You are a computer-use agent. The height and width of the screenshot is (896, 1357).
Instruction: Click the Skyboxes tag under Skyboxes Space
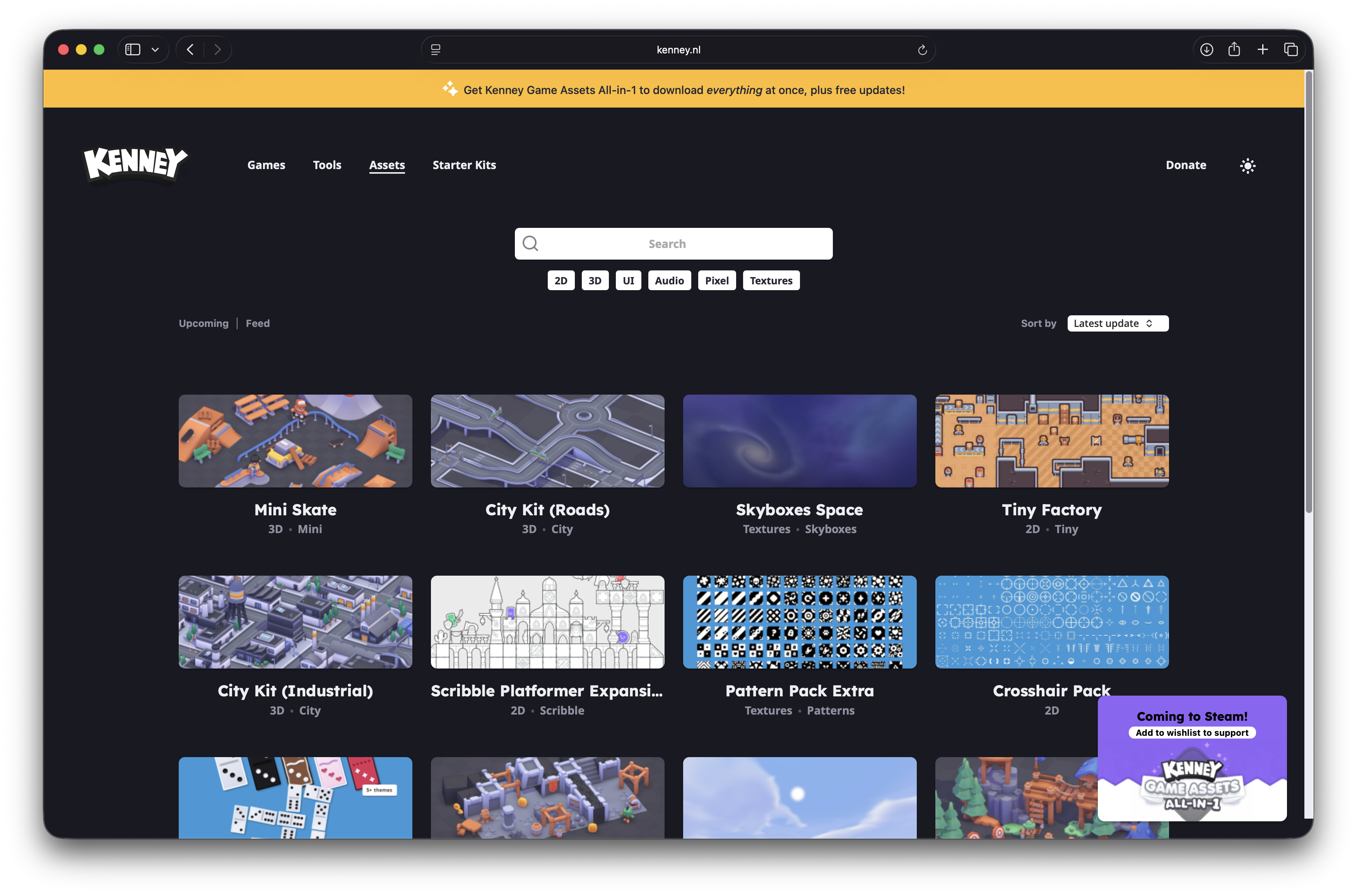830,529
